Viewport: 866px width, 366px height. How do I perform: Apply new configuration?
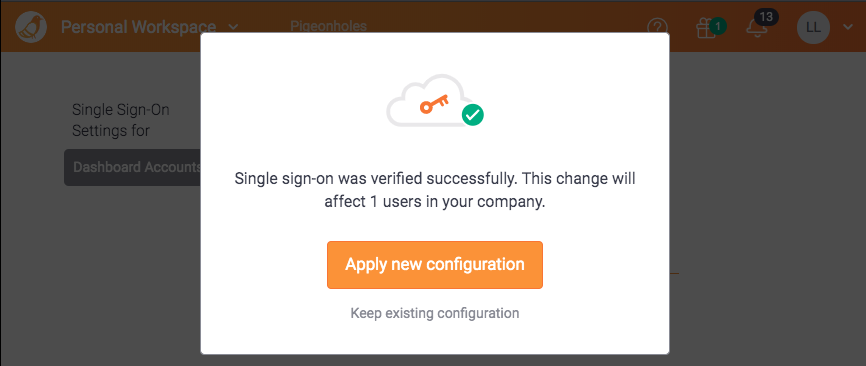[x=435, y=264]
